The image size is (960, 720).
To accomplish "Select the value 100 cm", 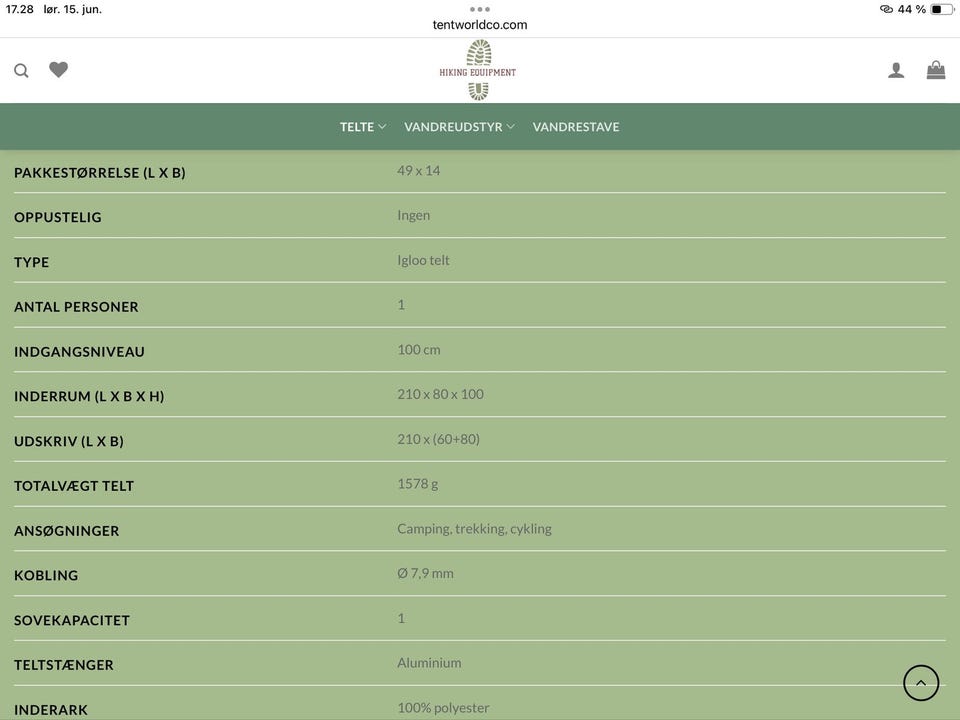I will coord(419,350).
